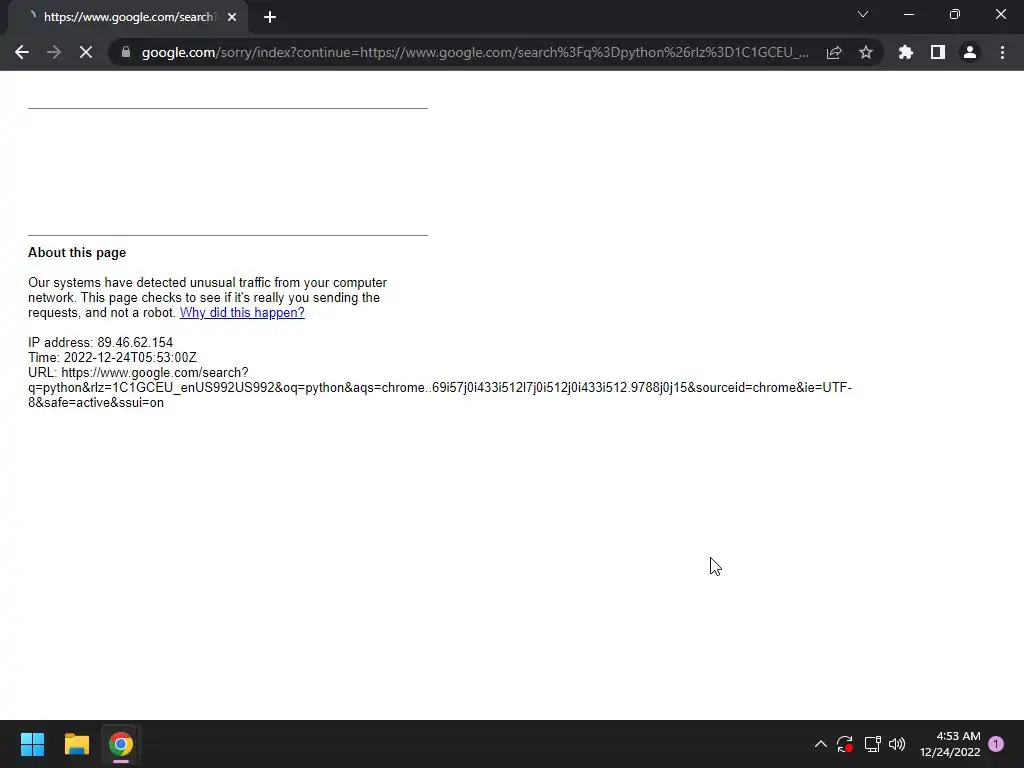Restore down the Chrome window
Screen dimensions: 1024x768
pyautogui.click(x=955, y=14)
